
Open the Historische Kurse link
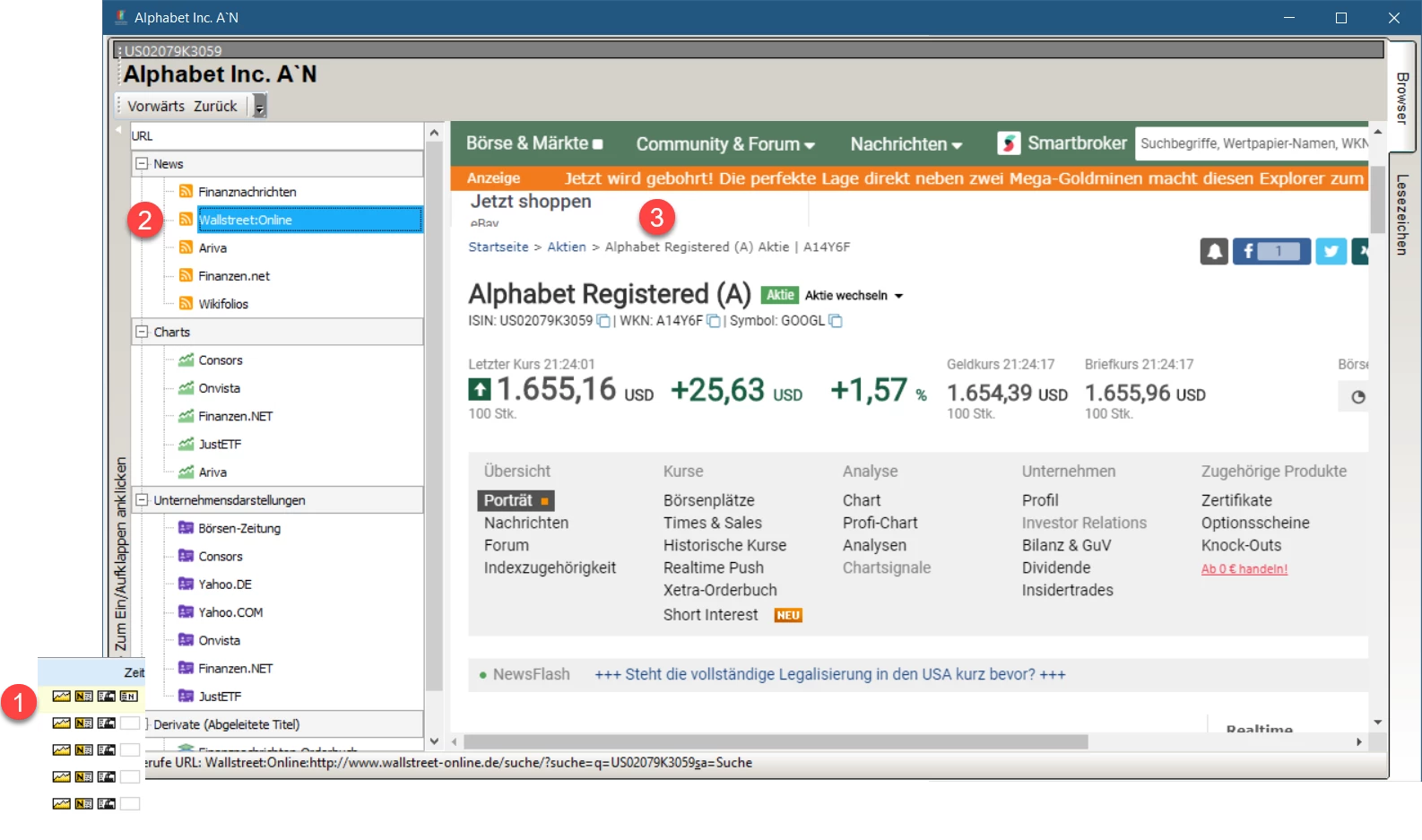(x=724, y=545)
